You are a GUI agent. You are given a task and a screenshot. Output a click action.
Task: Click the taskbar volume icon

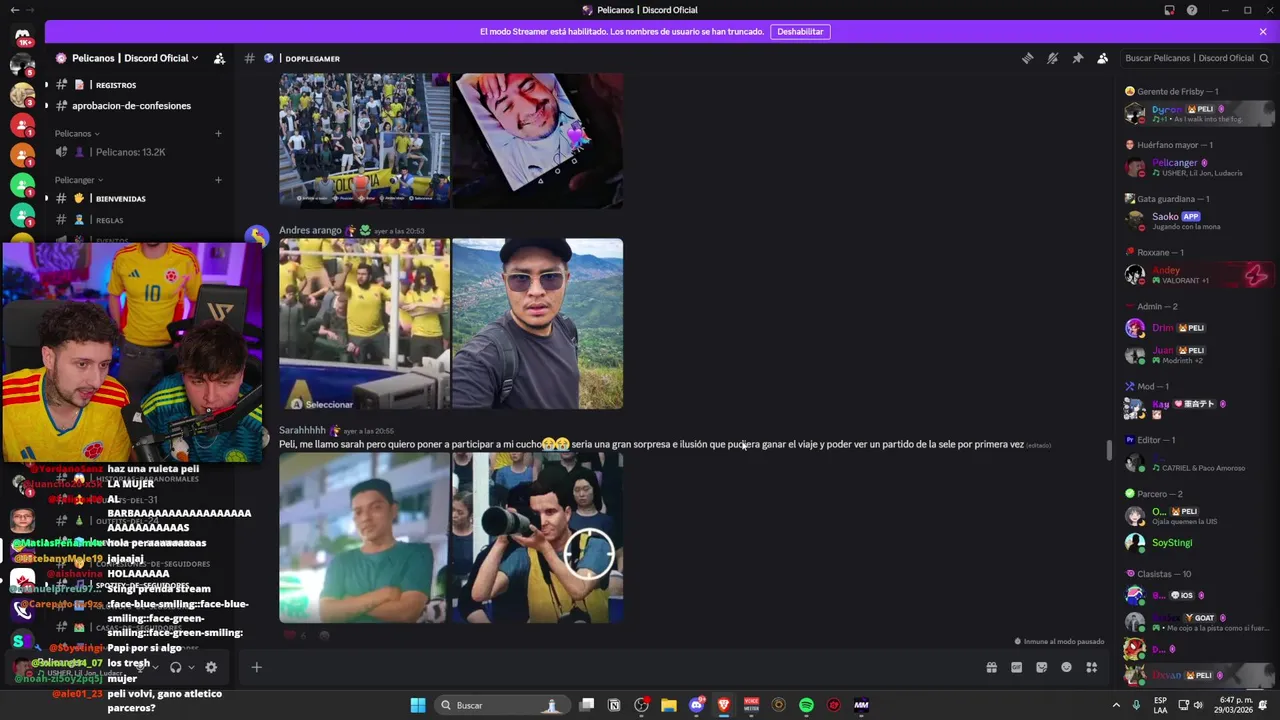(x=1198, y=705)
